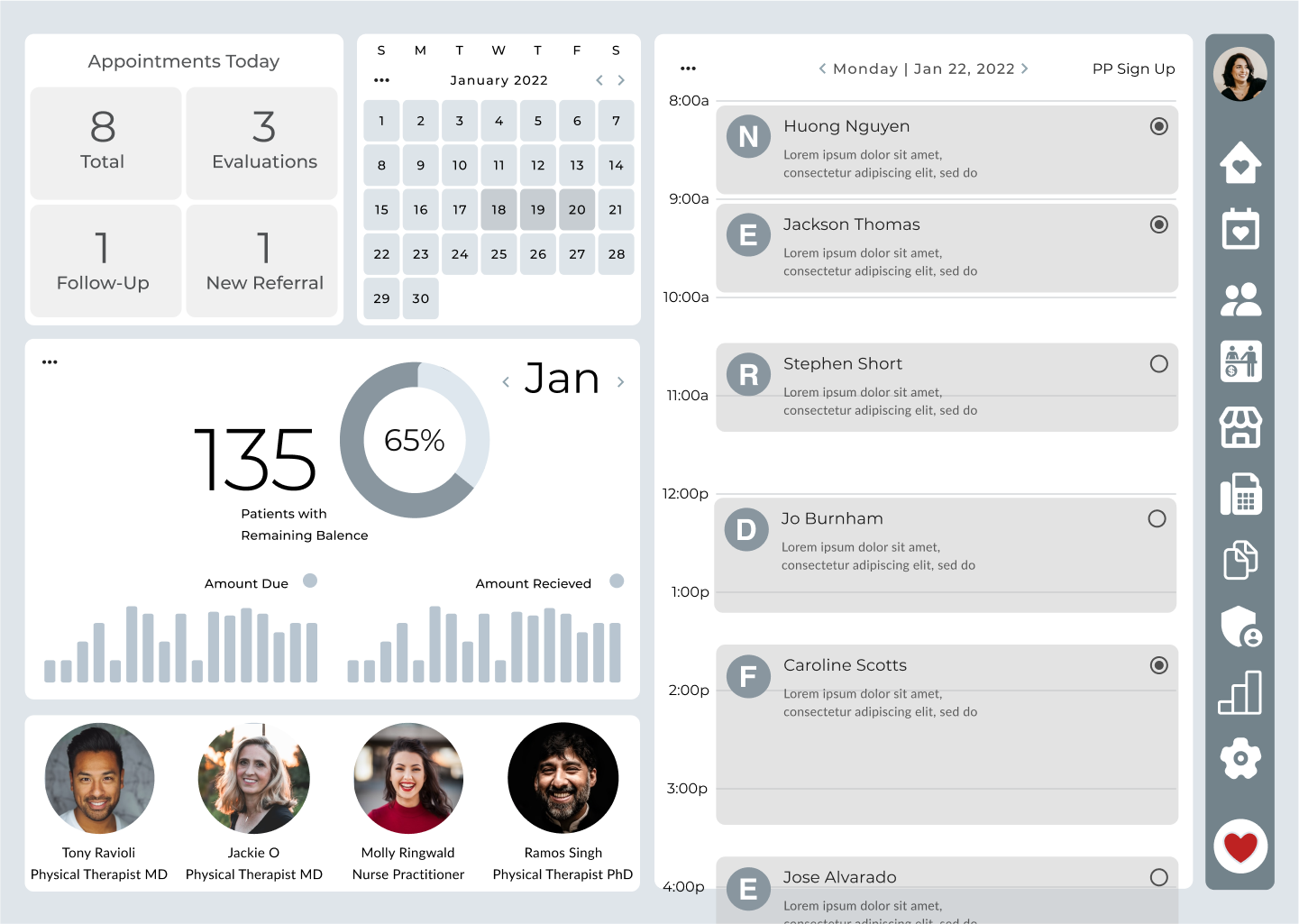Click the 65% donut progress chart

coord(415,441)
